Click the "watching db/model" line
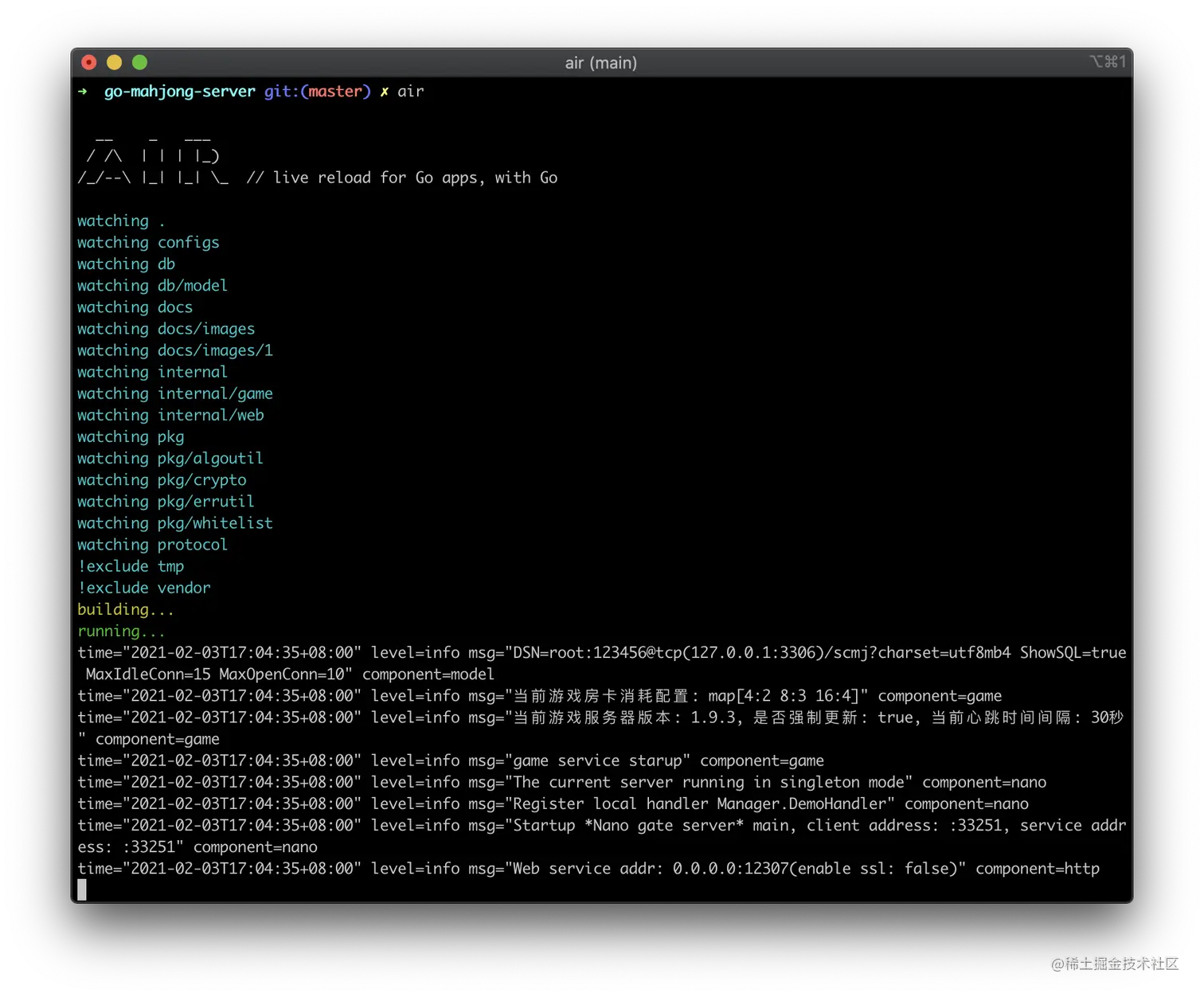1204x997 pixels. [x=153, y=285]
